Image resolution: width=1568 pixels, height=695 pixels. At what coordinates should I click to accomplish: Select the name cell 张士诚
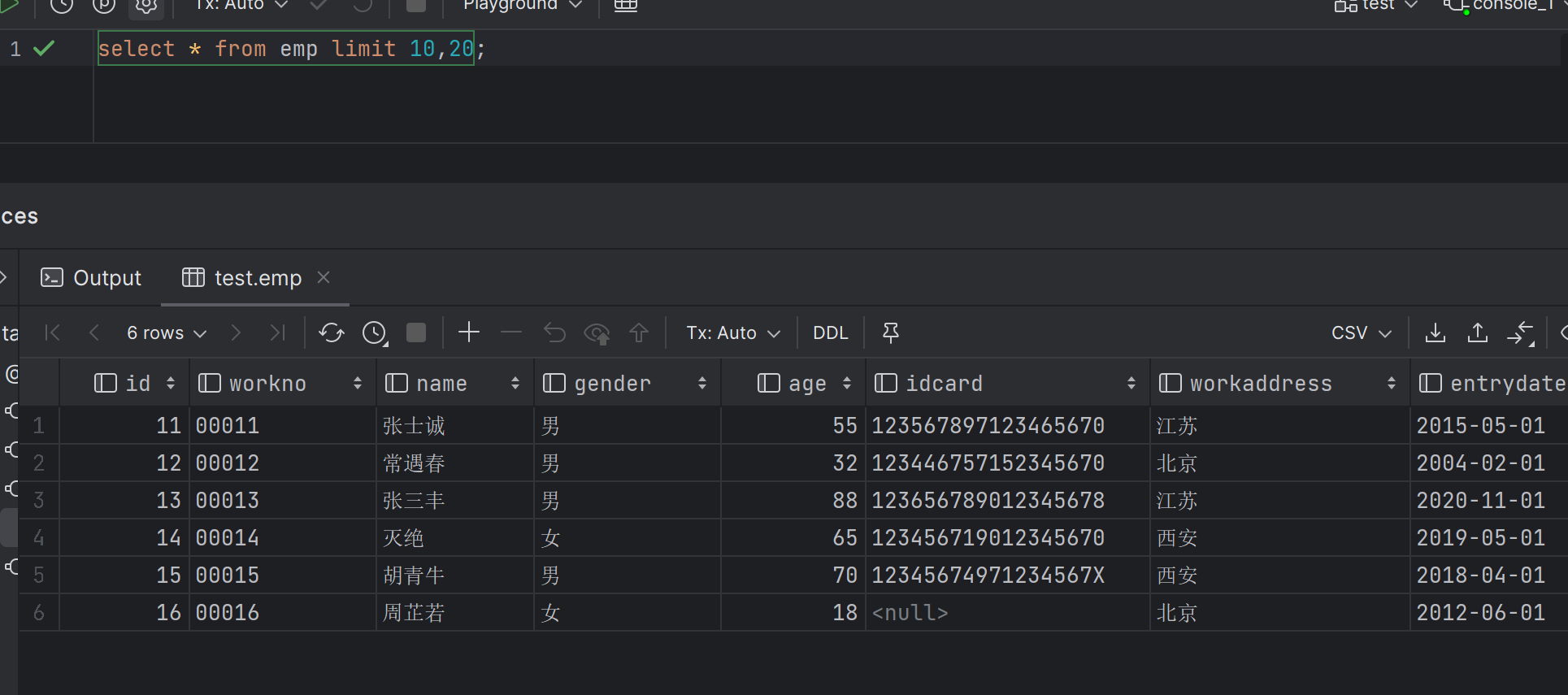click(x=455, y=425)
